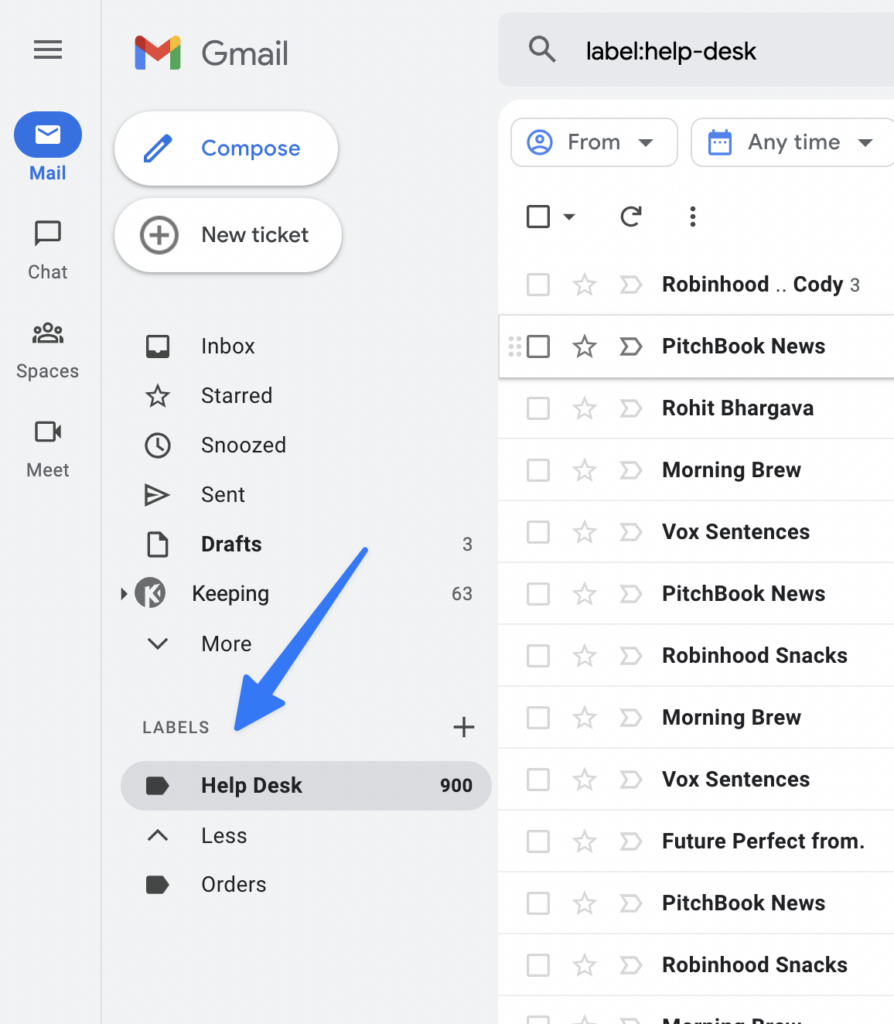
Task: Create a new label with the plus icon
Action: [464, 727]
